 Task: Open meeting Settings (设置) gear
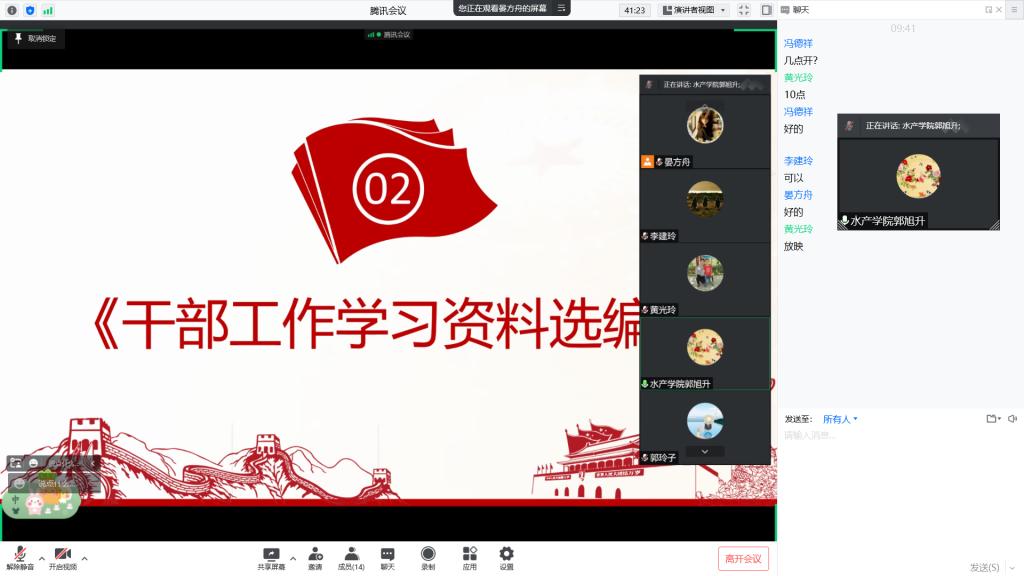tap(506, 557)
